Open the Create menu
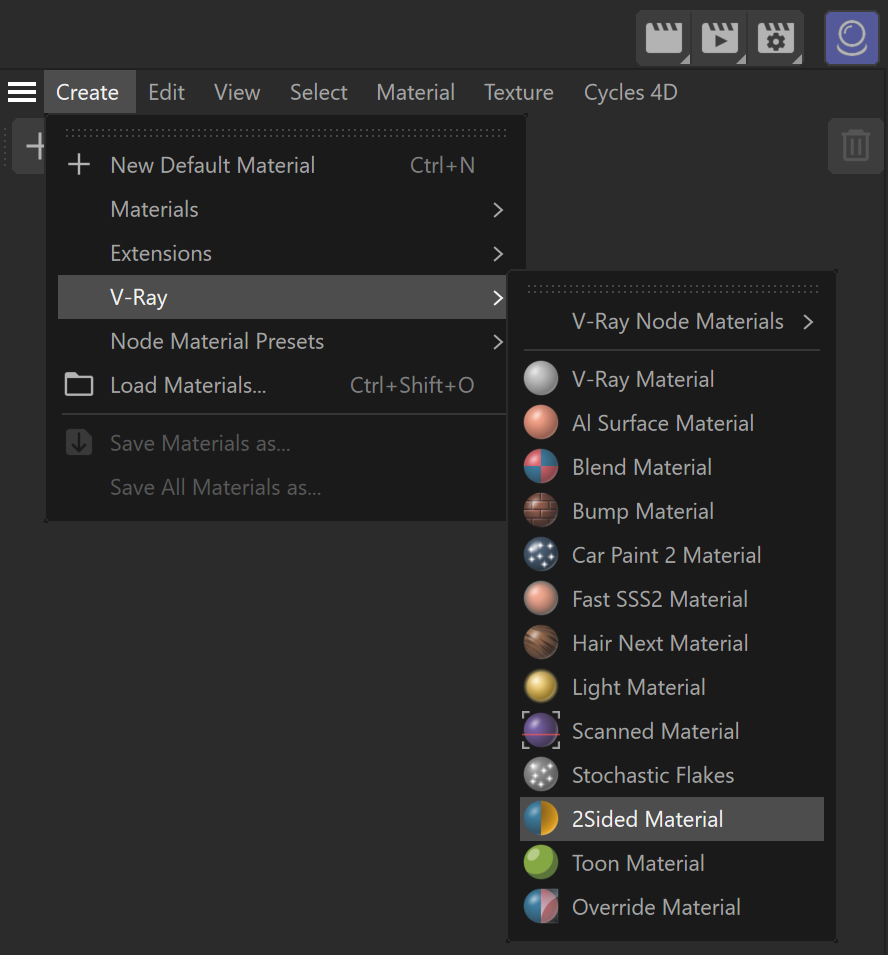Screen dimensions: 888x955 90,92
